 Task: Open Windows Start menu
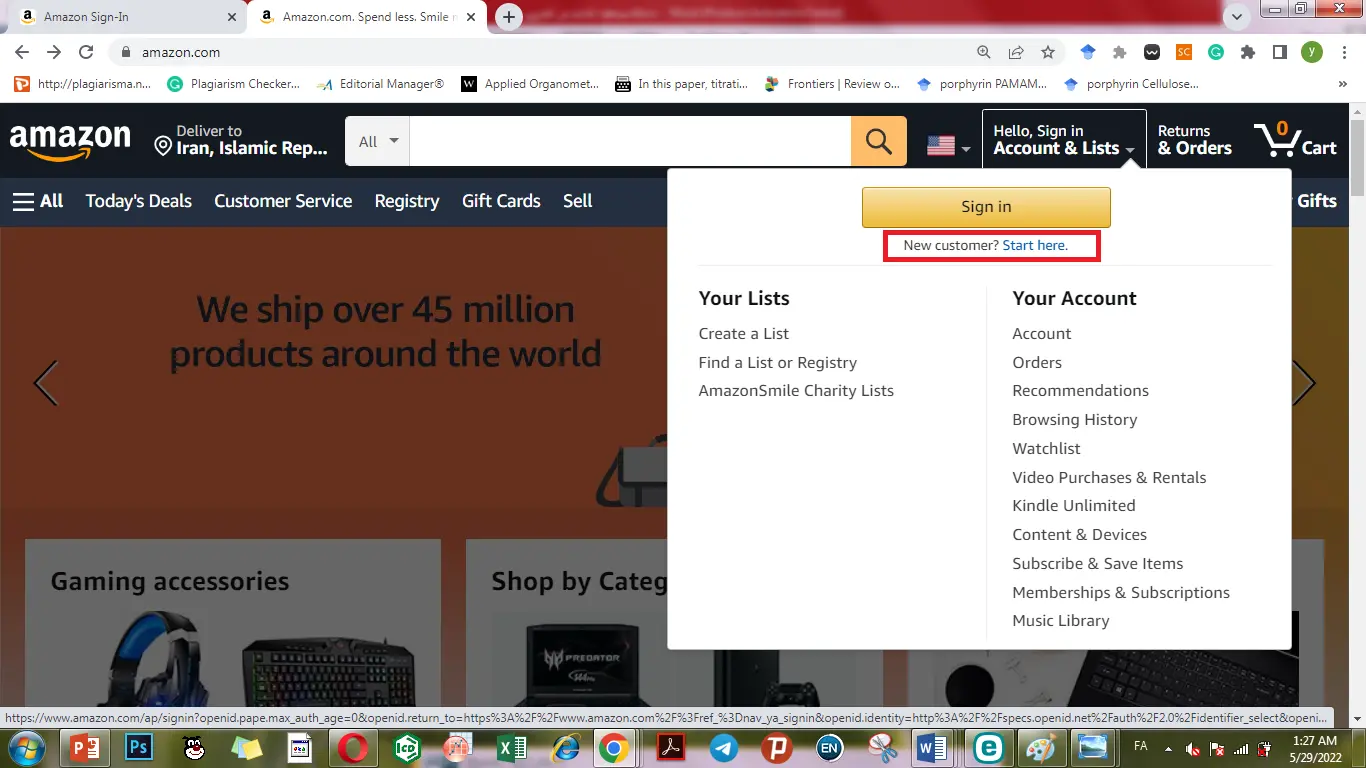click(26, 747)
